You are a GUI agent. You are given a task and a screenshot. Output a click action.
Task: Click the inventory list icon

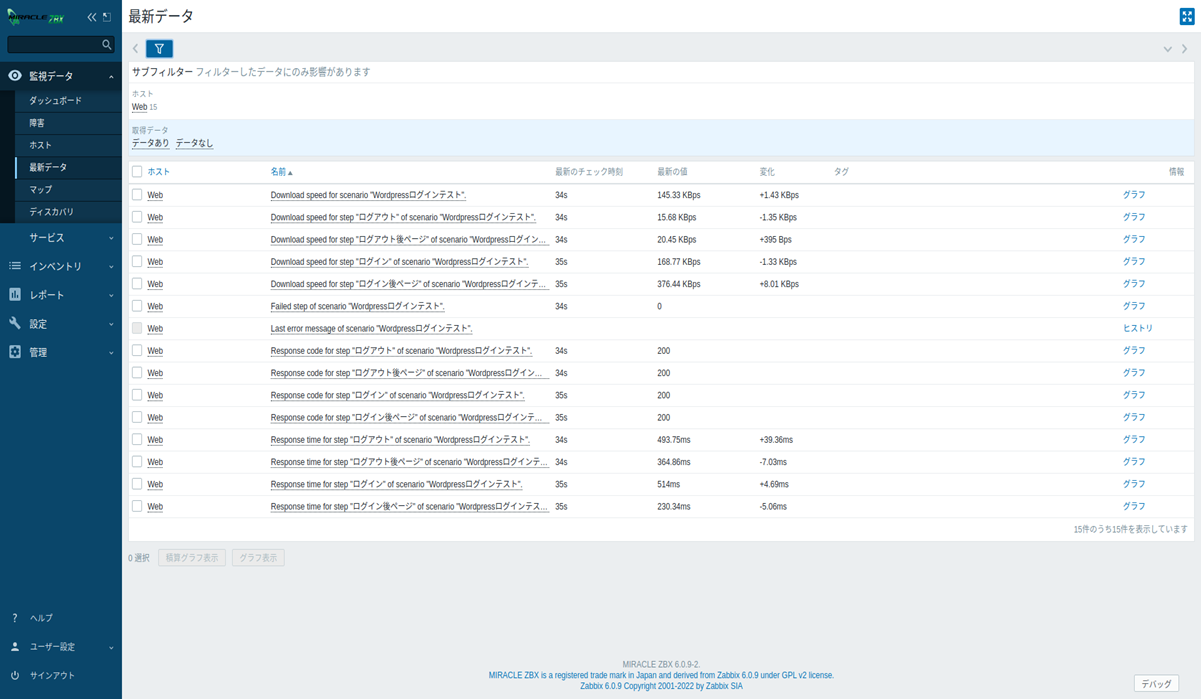click(x=15, y=266)
